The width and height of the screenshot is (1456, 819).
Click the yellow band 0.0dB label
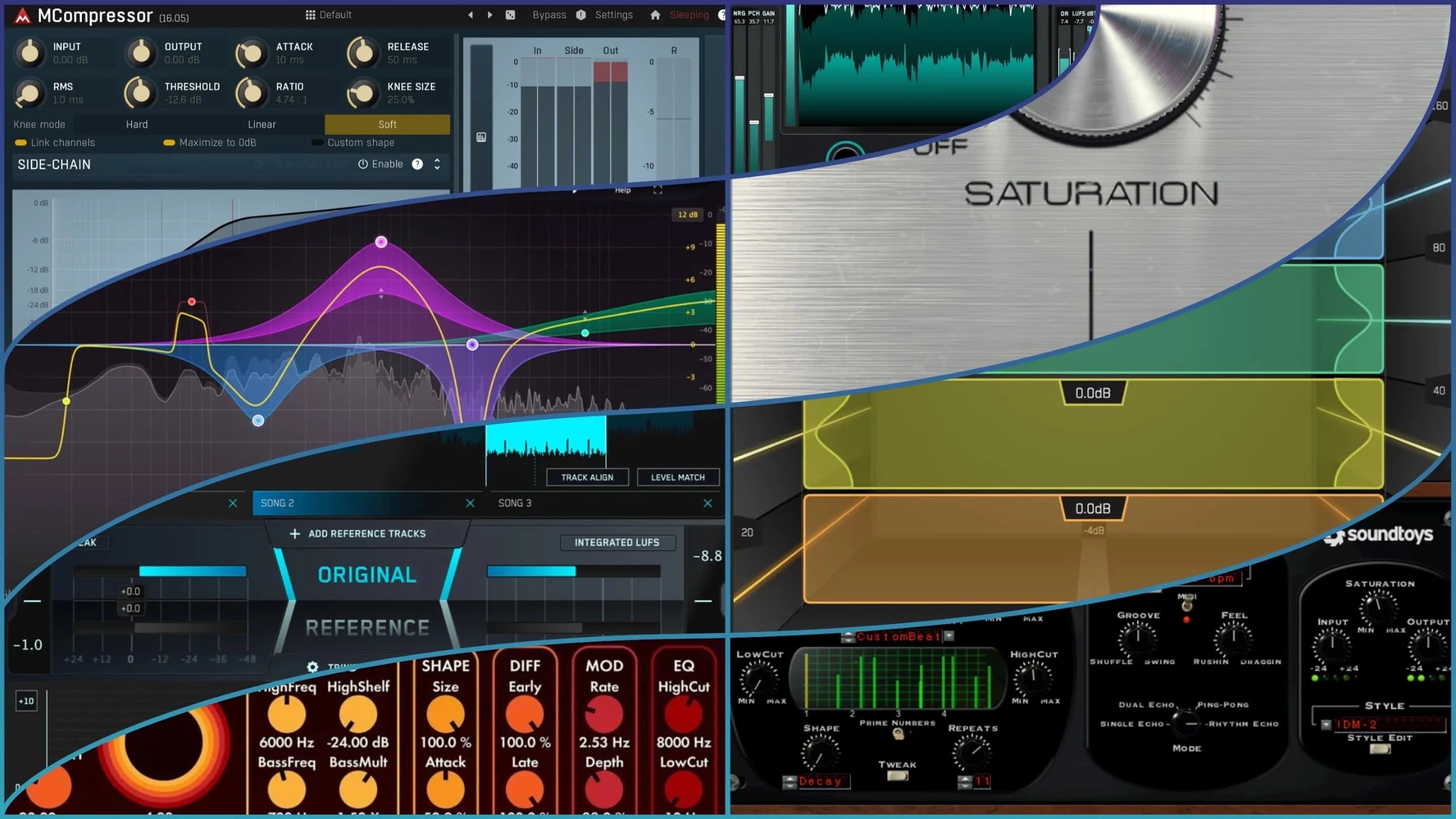click(x=1093, y=393)
